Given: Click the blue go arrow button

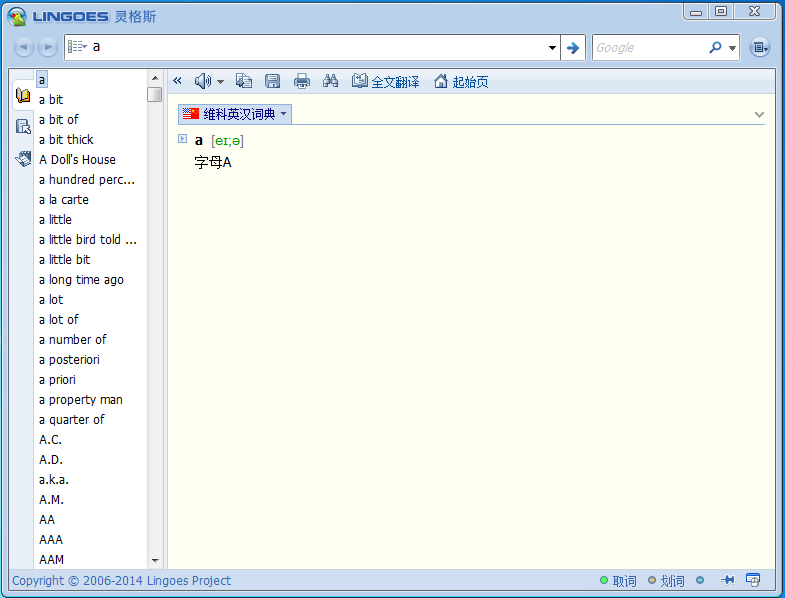Looking at the screenshot, I should point(573,47).
